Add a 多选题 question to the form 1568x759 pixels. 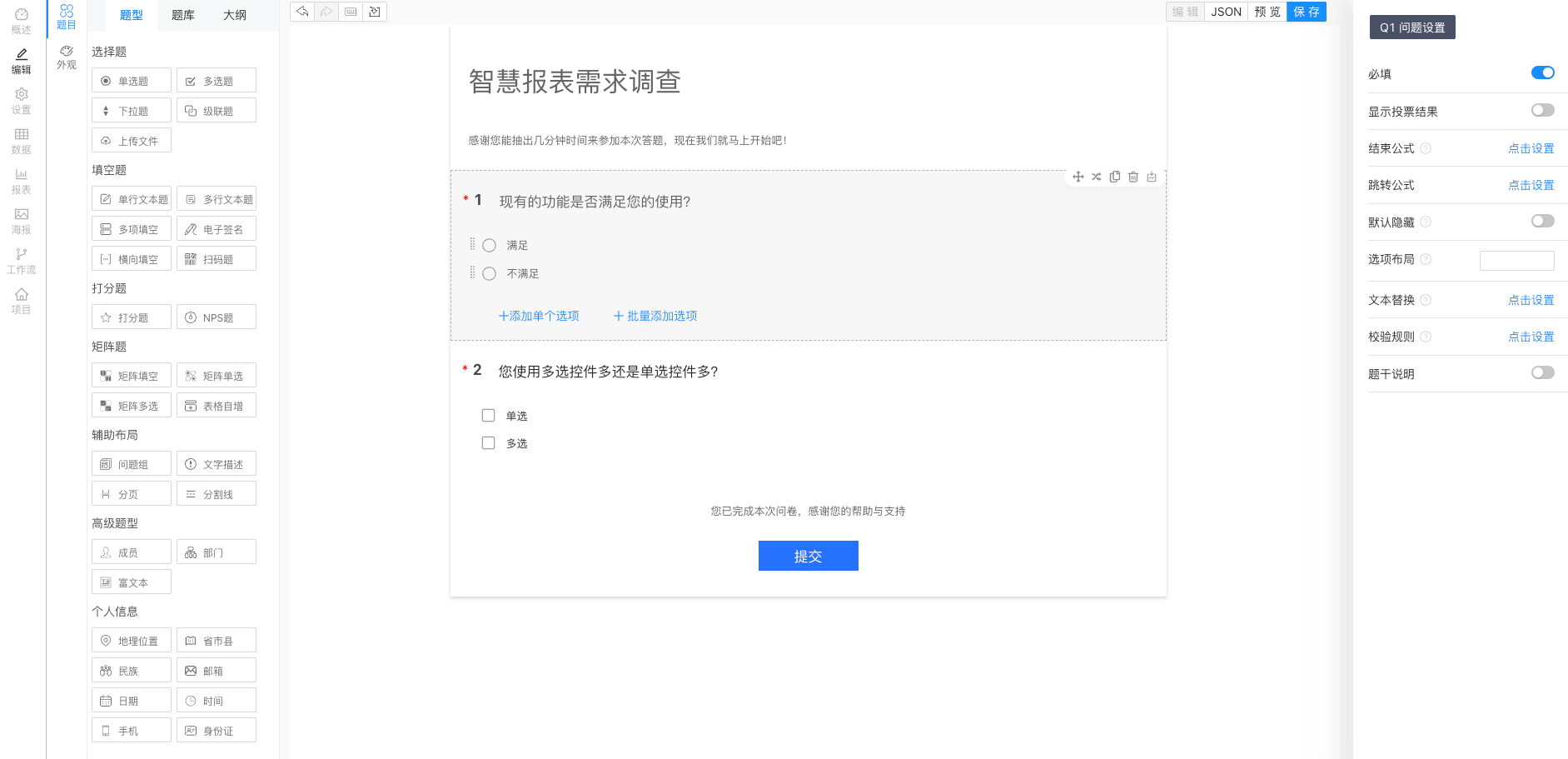pyautogui.click(x=216, y=80)
